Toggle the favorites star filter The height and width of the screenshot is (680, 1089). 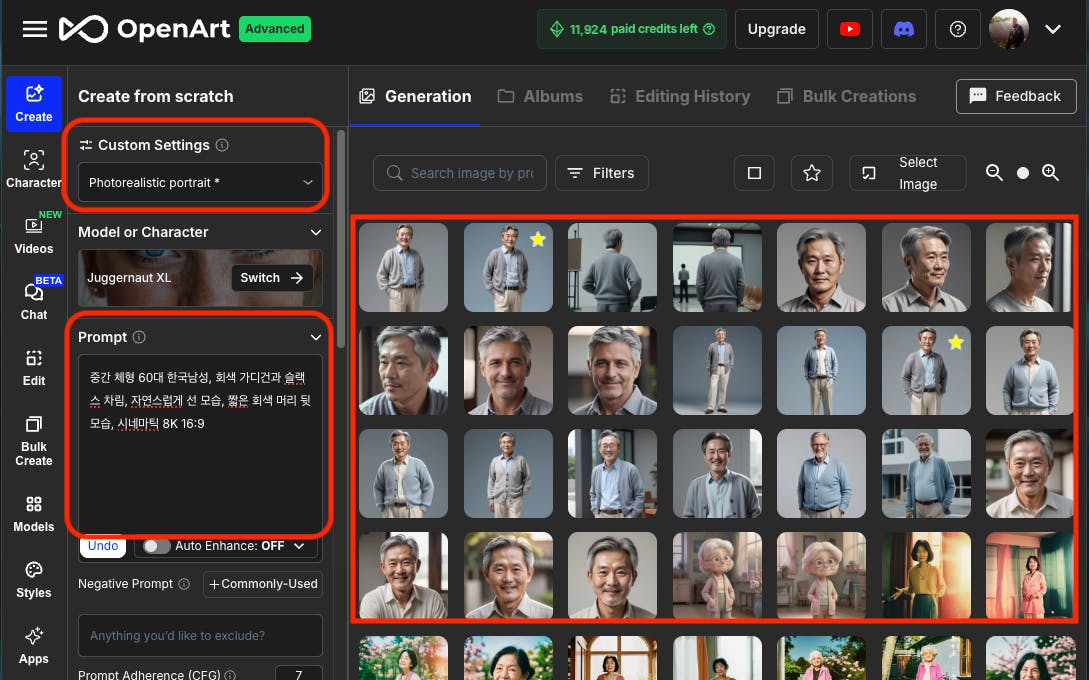pyautogui.click(x=812, y=173)
